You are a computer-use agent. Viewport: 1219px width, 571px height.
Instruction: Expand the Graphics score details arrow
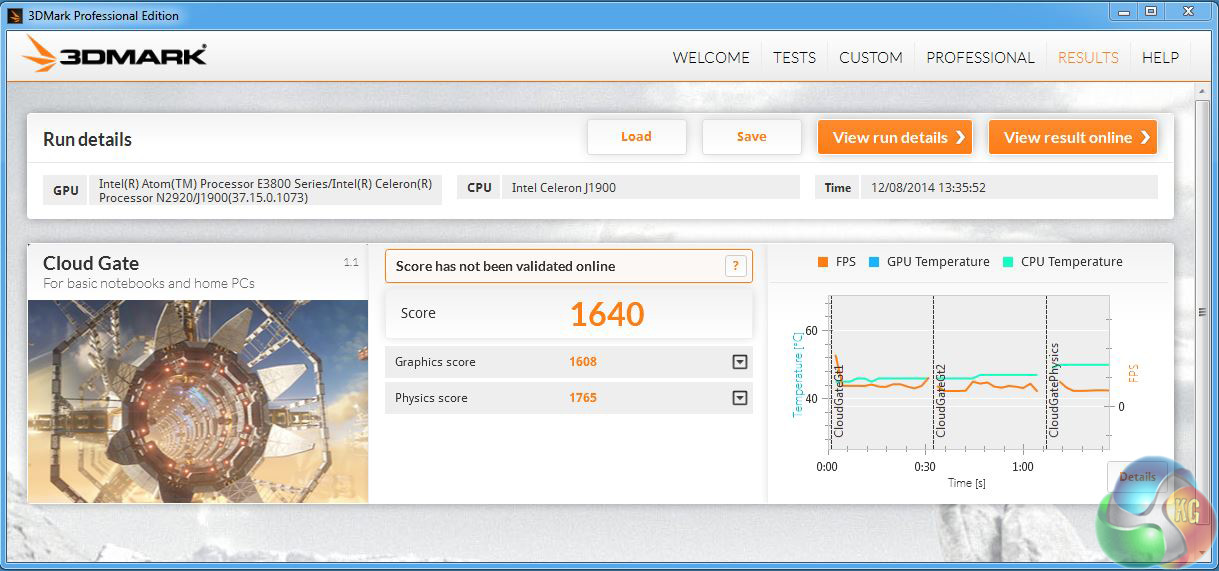tap(740, 362)
